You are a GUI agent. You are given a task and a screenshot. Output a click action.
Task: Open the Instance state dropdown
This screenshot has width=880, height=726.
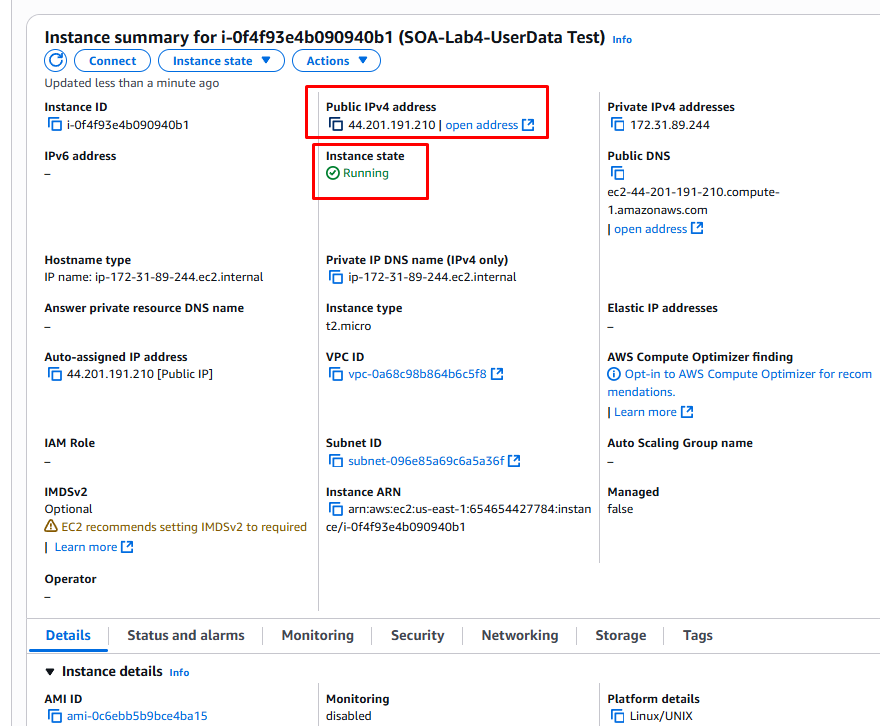pyautogui.click(x=221, y=61)
